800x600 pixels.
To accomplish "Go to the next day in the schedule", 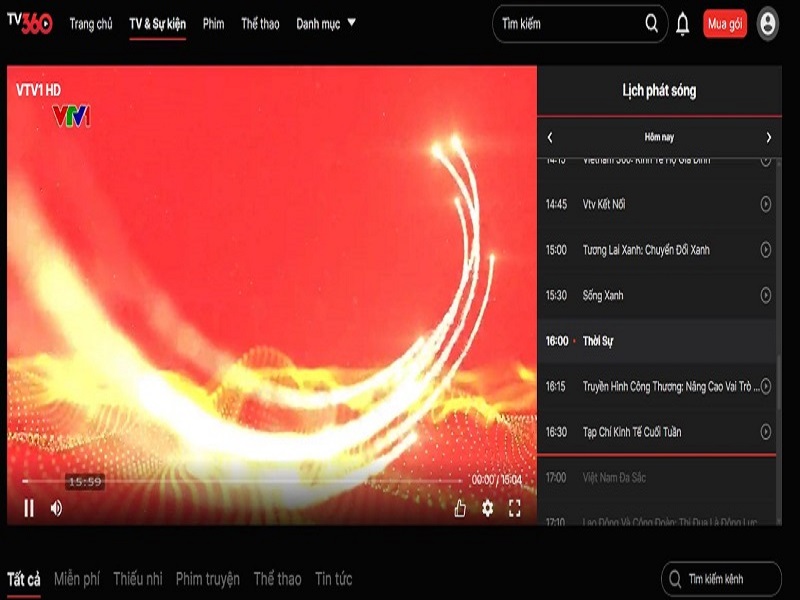I will pos(768,138).
